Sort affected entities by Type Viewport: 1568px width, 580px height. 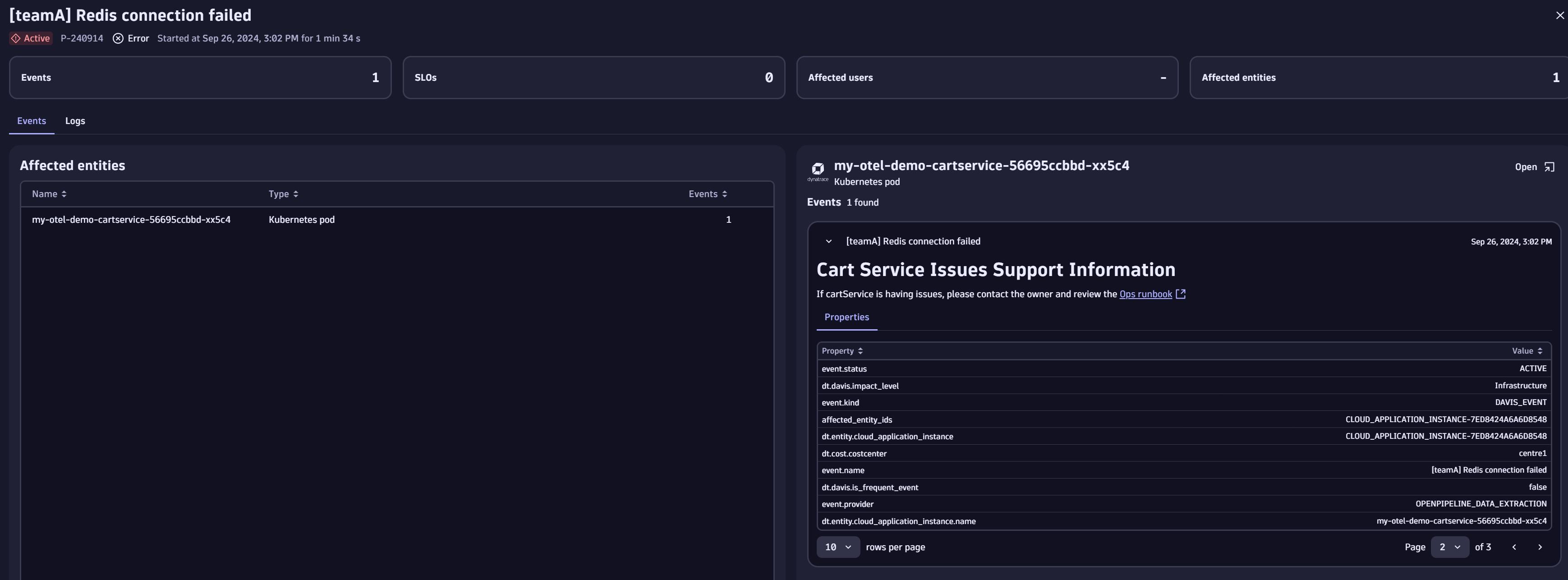pos(284,194)
